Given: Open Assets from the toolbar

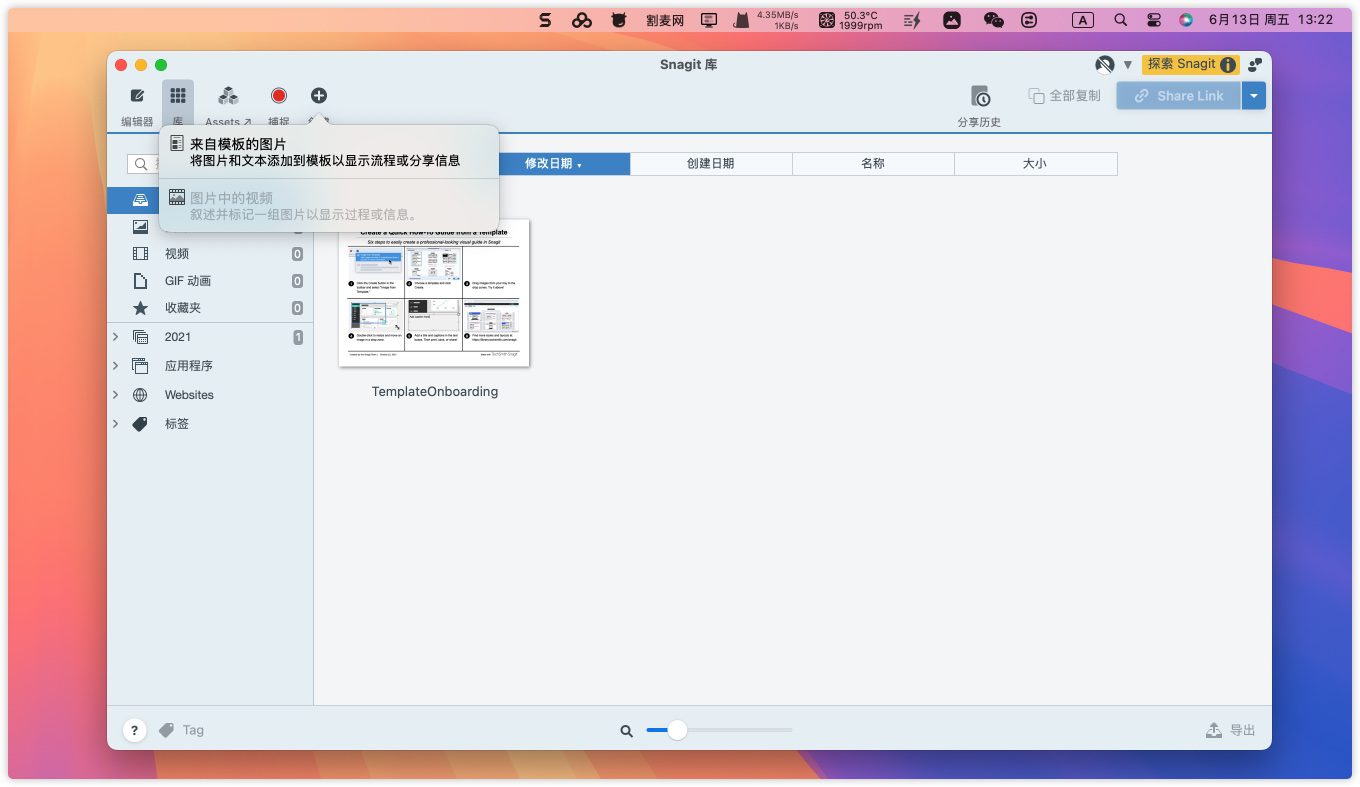Looking at the screenshot, I should tap(228, 97).
